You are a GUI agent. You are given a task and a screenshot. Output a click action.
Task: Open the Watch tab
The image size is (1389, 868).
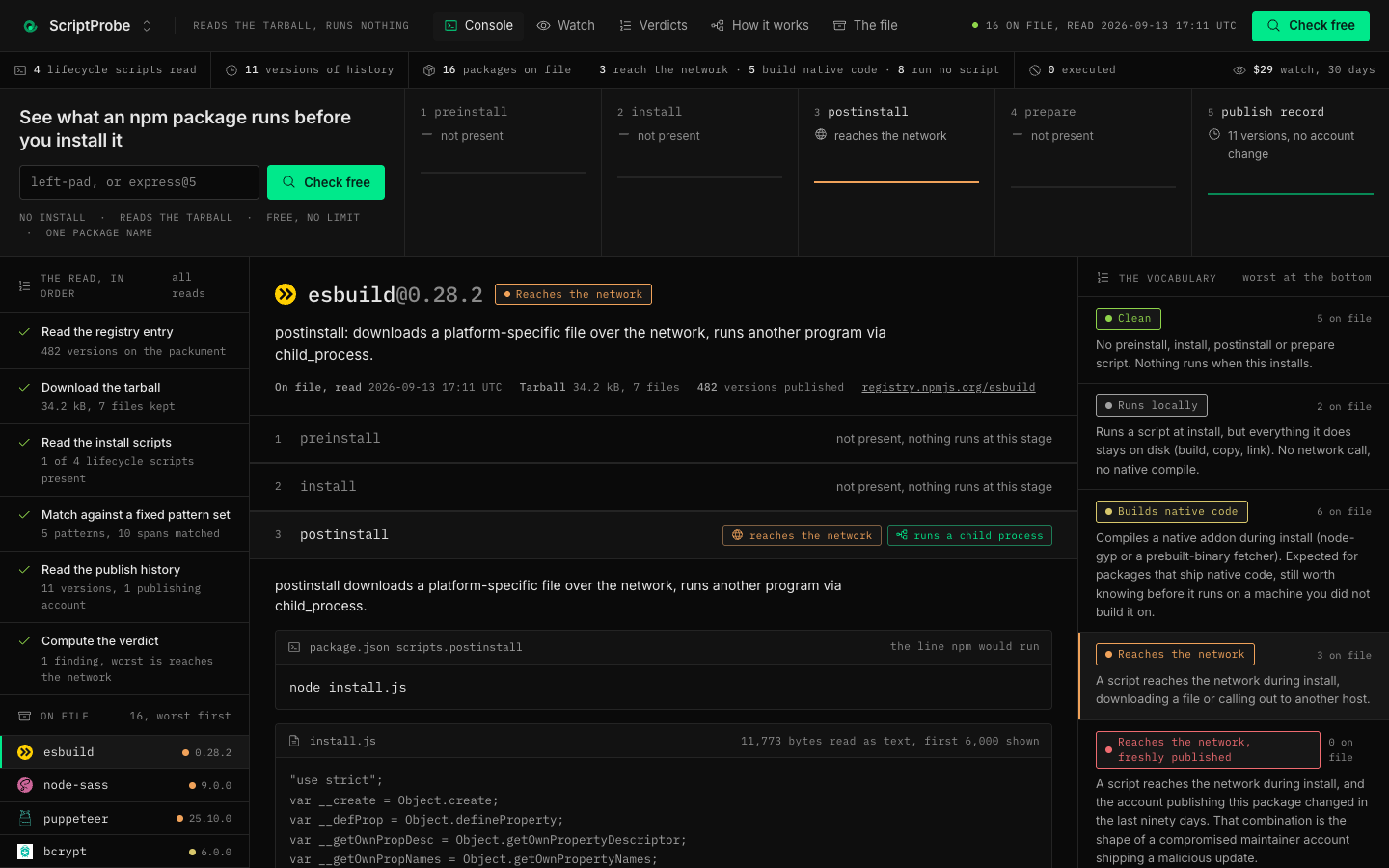click(x=565, y=26)
